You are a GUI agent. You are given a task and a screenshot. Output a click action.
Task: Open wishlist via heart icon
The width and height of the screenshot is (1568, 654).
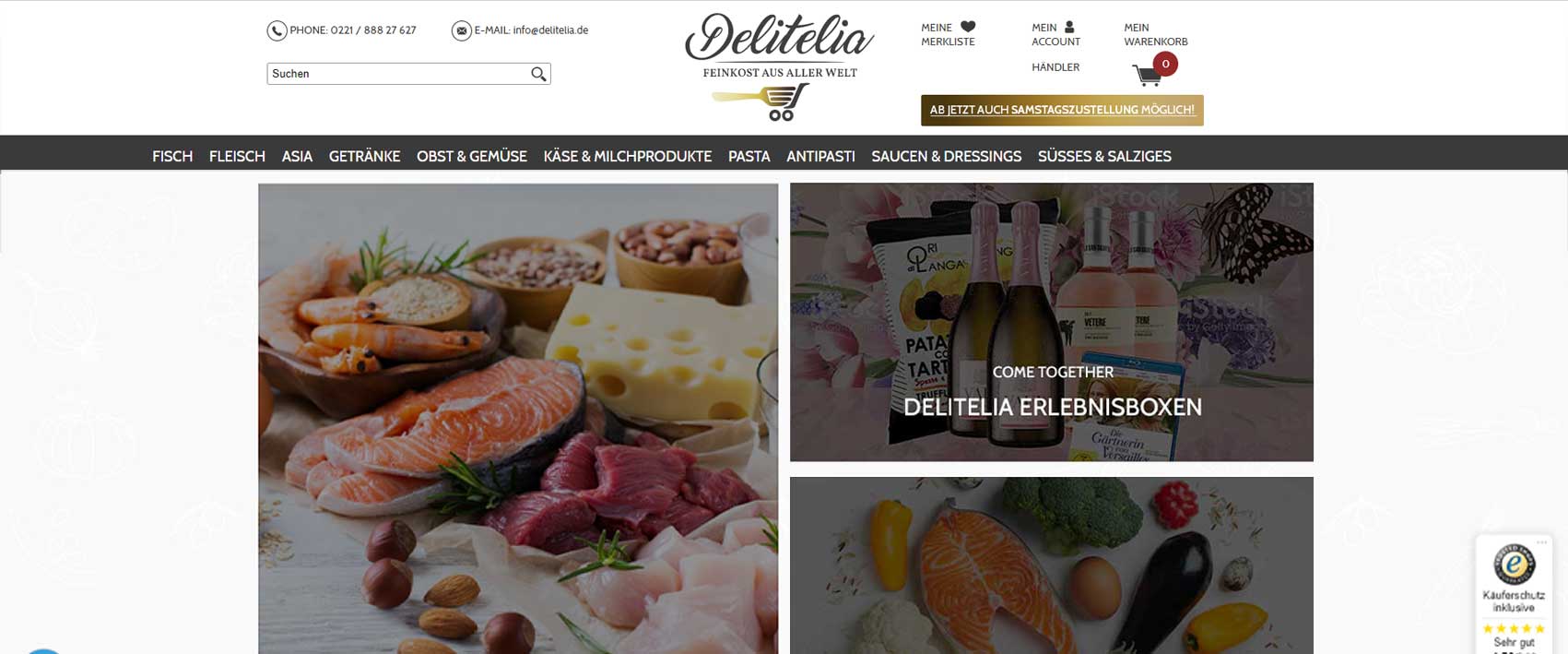[968, 27]
